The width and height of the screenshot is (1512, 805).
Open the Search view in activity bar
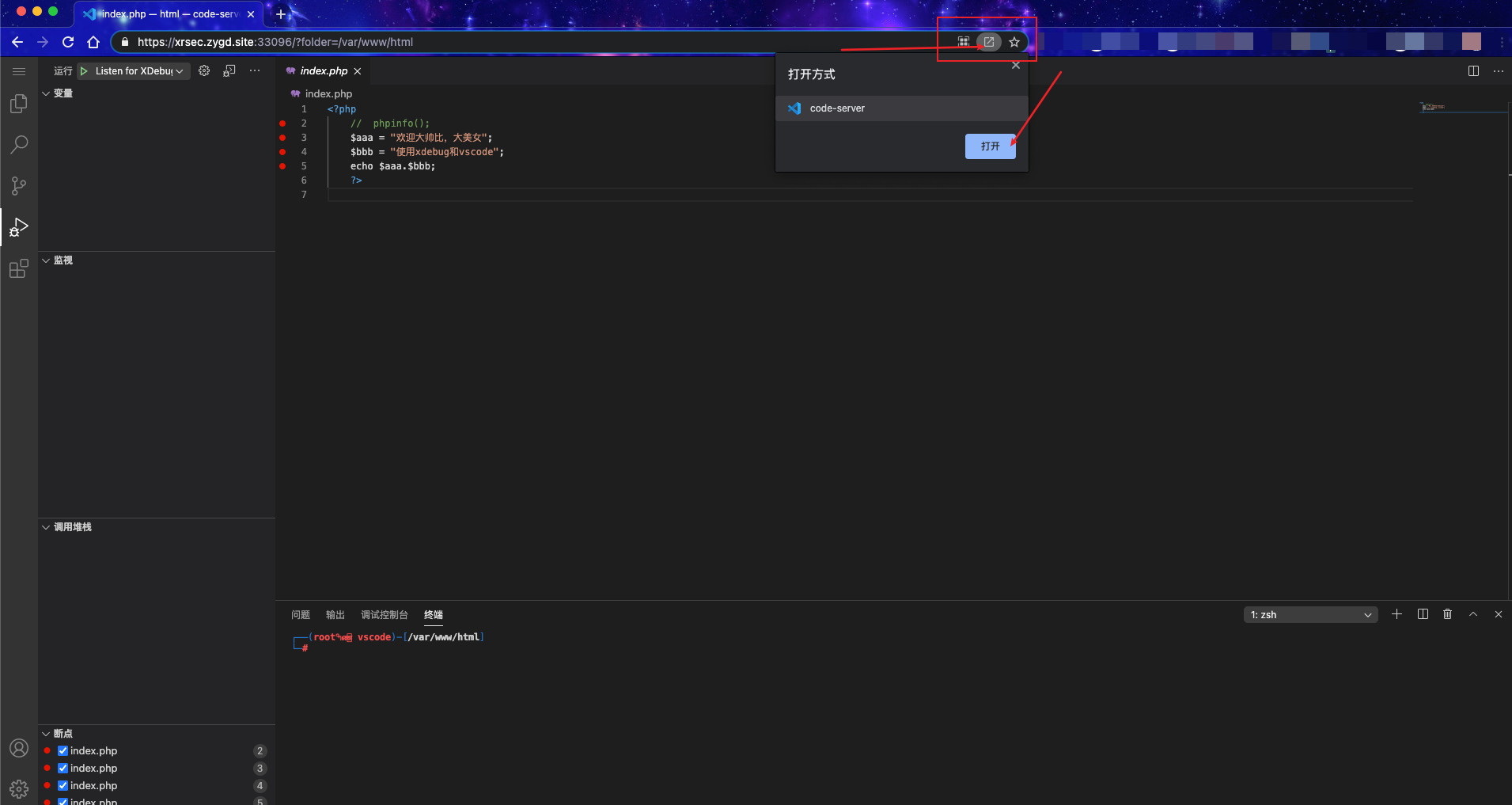click(19, 145)
